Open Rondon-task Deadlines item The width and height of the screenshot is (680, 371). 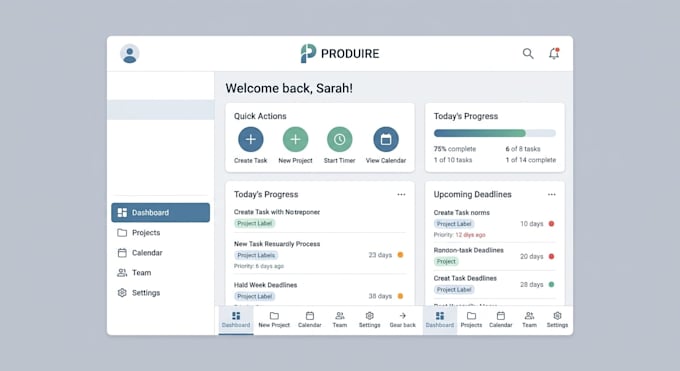[468, 250]
